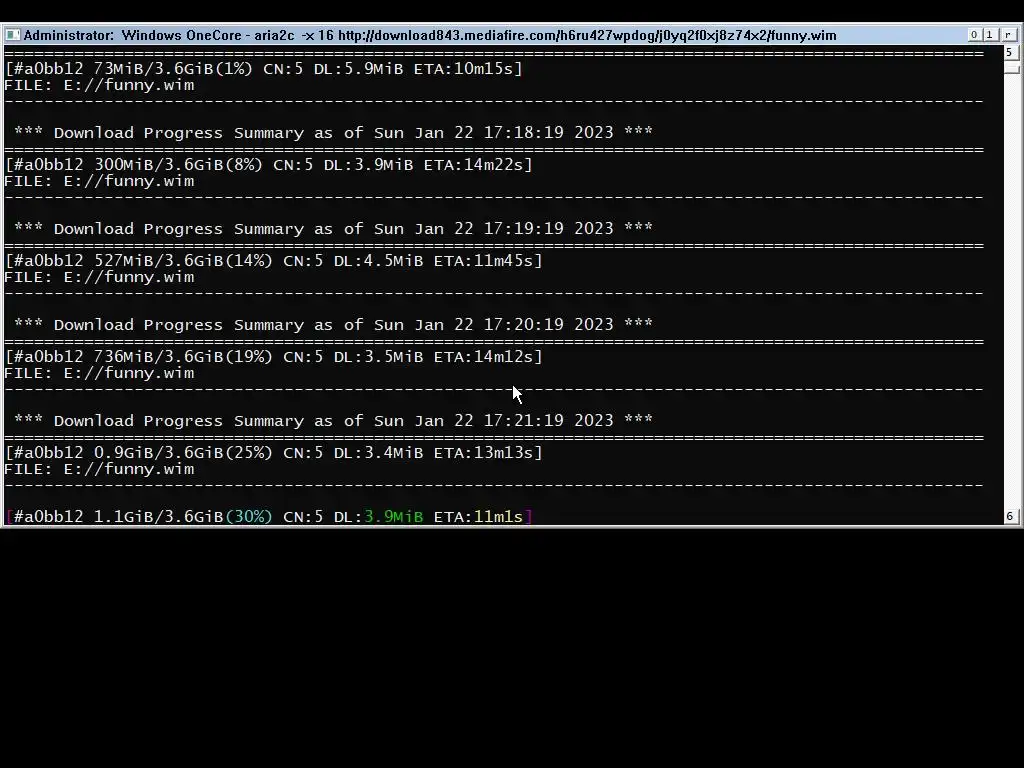This screenshot has height=768, width=1024.
Task: Click the '527MiB/3.6GiB(14%)' progress text
Action: coord(183,261)
